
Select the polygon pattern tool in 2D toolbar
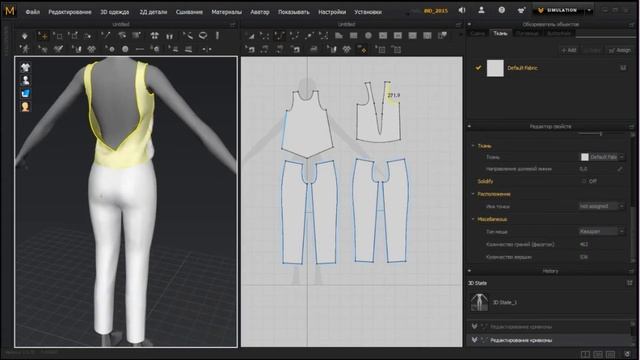338,36
